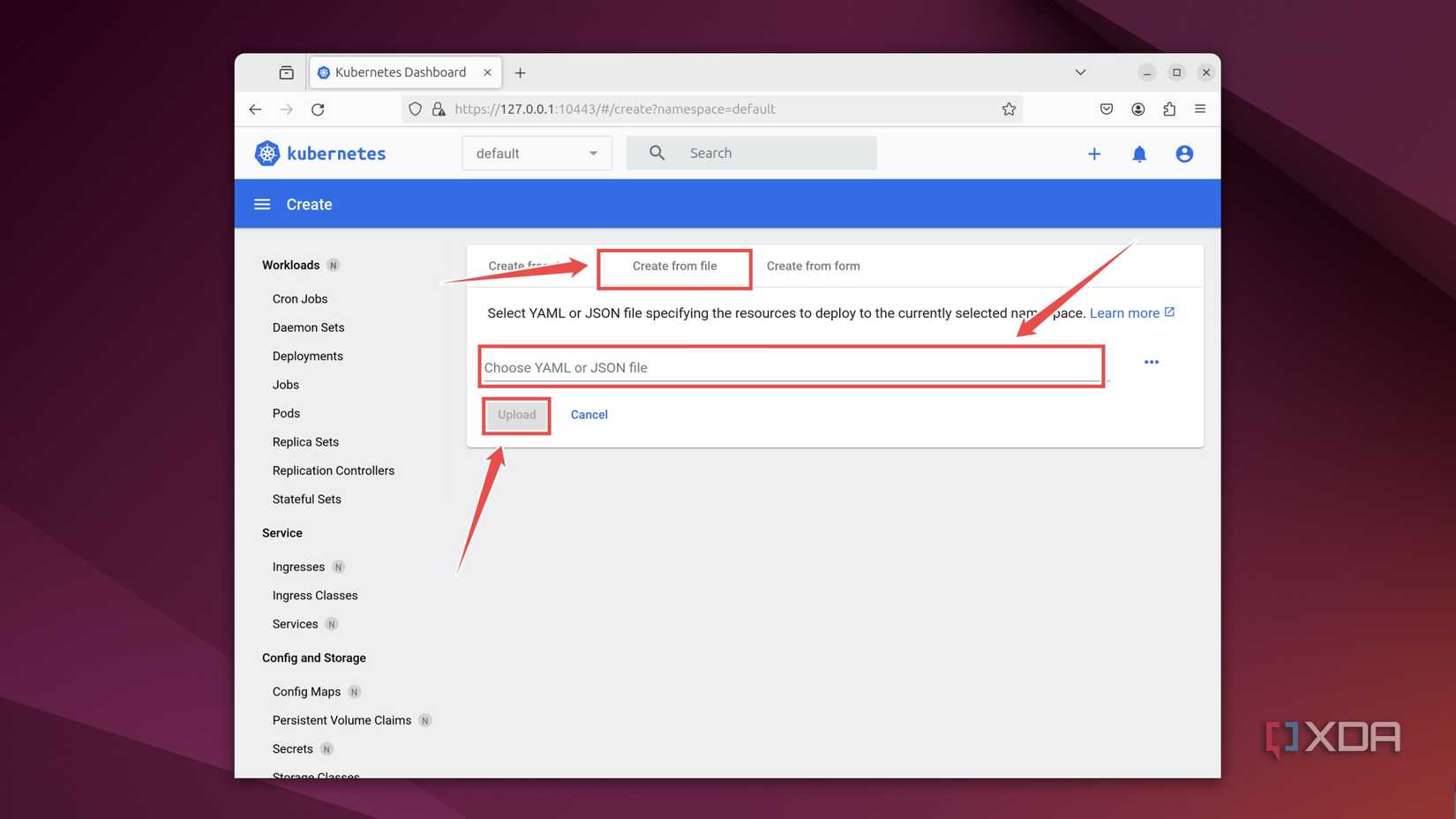Open Workloads in sidebar

(290, 265)
